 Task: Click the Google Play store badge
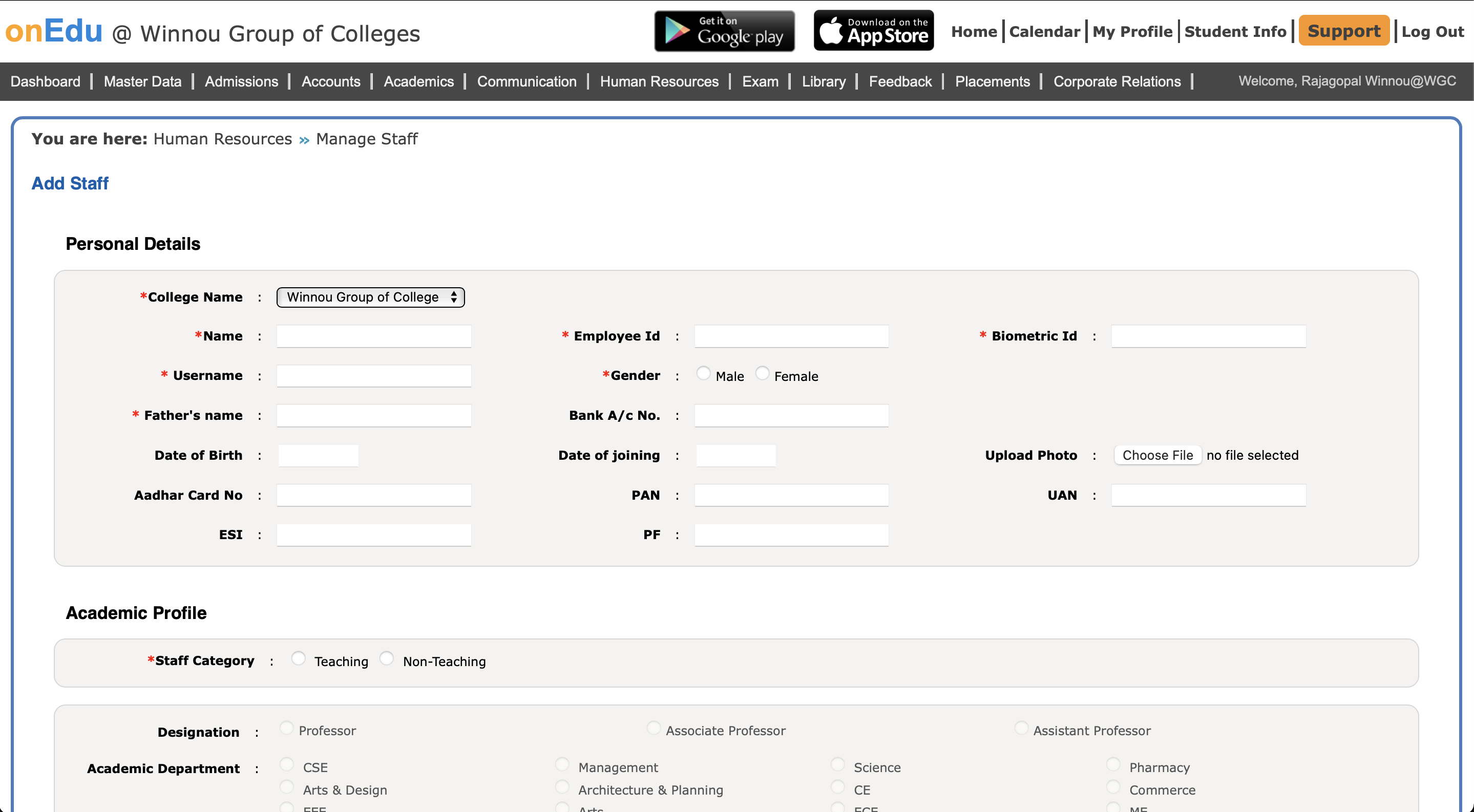click(x=724, y=31)
